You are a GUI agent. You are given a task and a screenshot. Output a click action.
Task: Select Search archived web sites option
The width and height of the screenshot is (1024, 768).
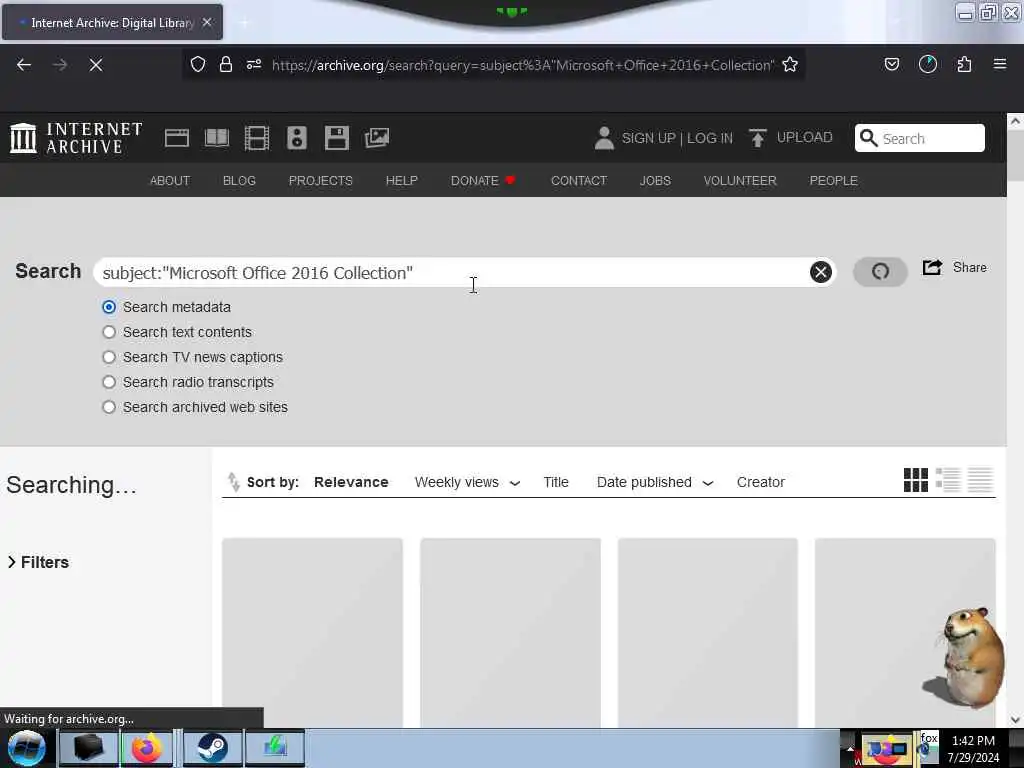tap(109, 407)
